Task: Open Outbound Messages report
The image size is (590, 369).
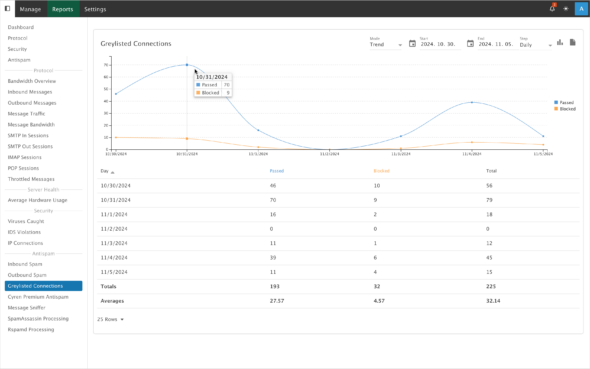Action: coord(32,103)
